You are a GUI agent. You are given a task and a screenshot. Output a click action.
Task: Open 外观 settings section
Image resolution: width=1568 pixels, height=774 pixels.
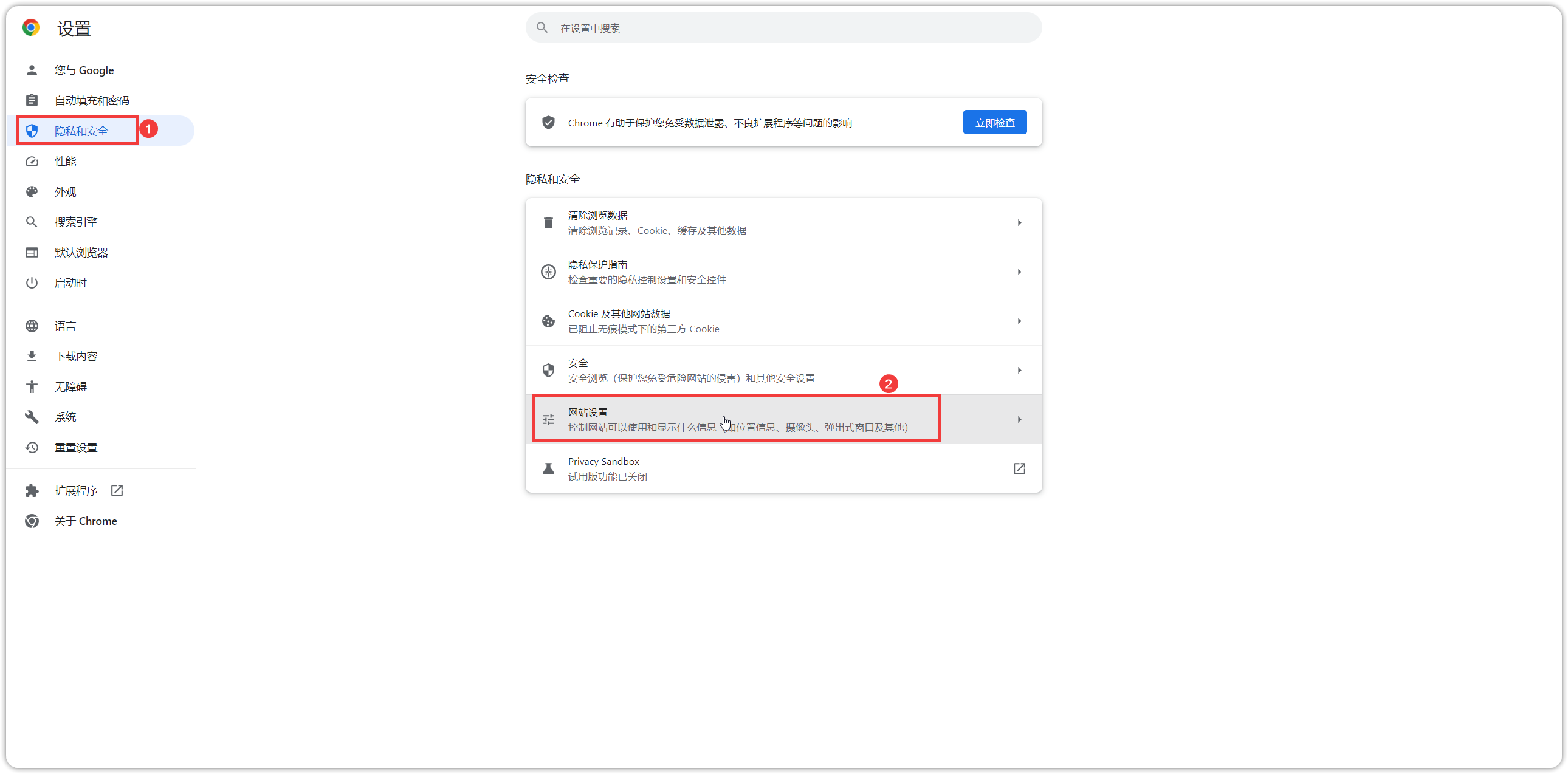100,191
